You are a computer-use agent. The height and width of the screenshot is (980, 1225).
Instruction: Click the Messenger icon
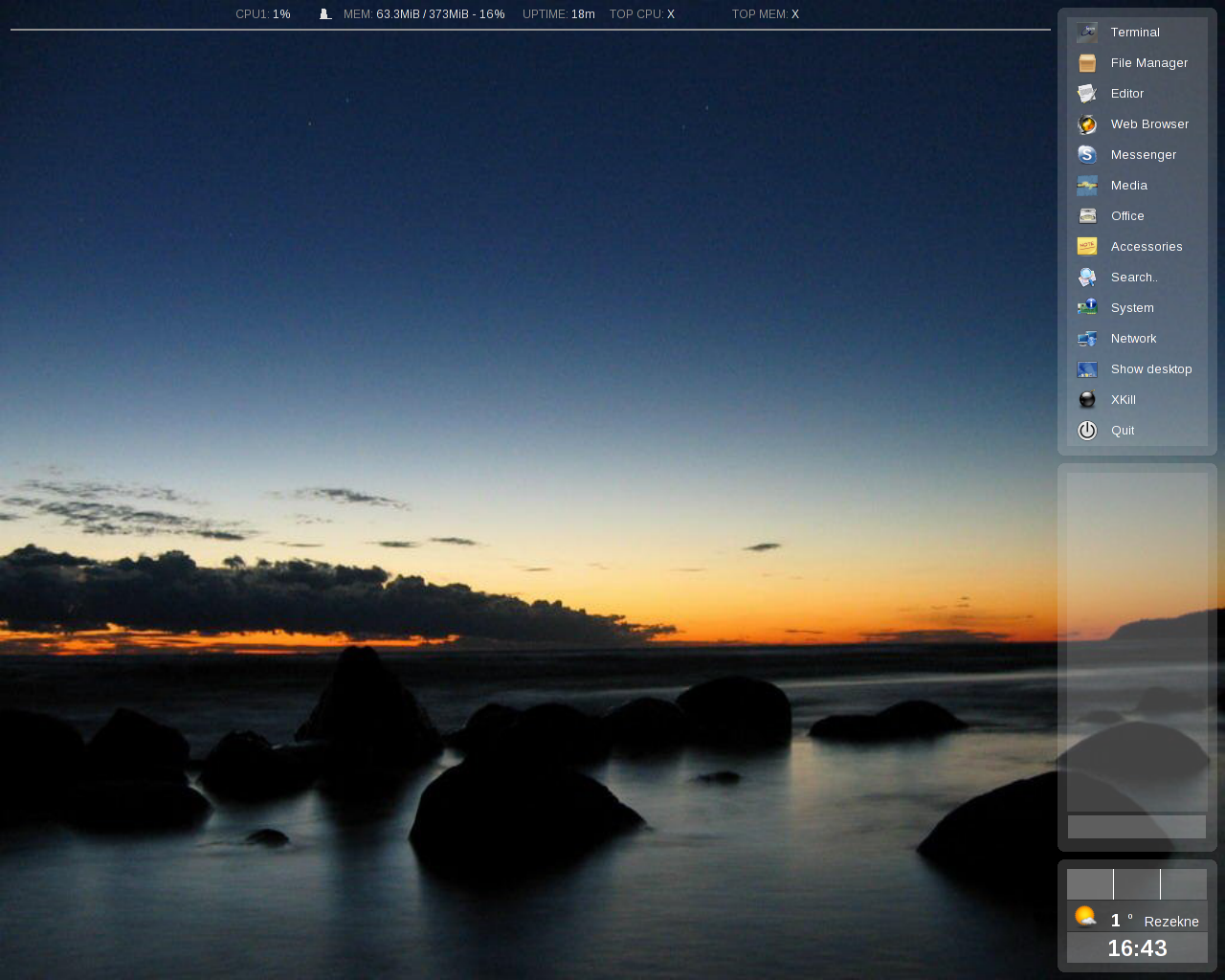click(x=1087, y=155)
